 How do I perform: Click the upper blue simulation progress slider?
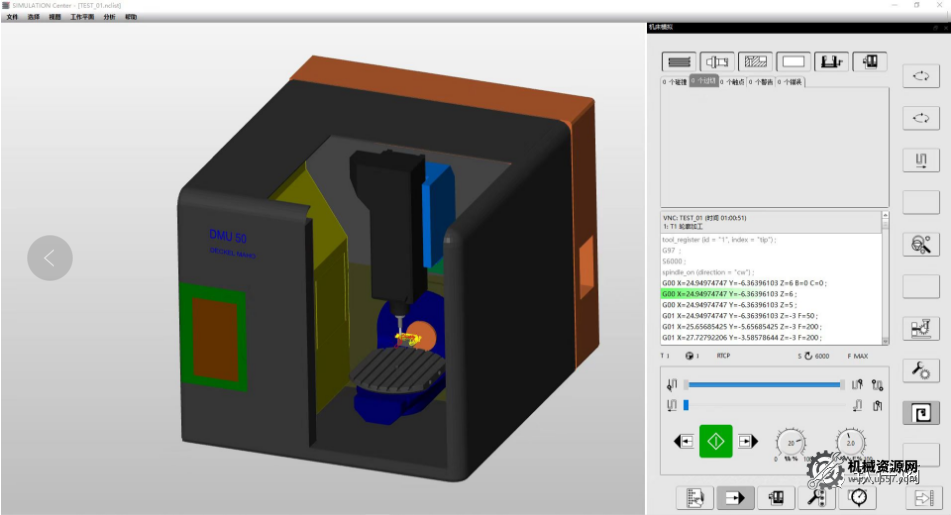(x=765, y=384)
